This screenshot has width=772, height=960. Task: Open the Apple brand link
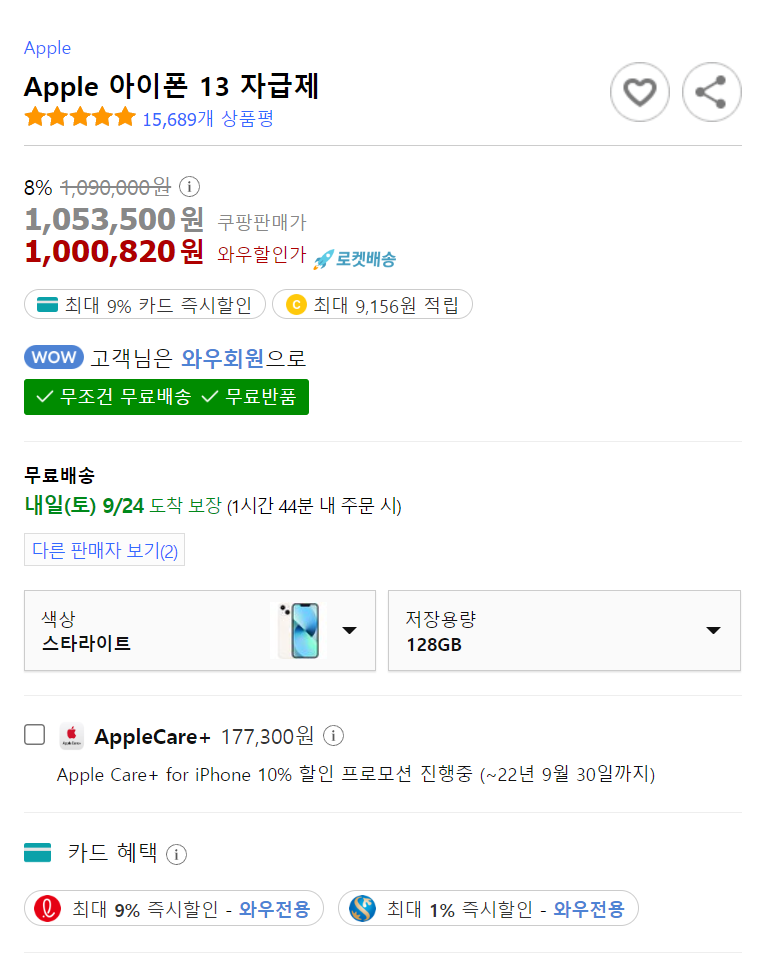47,48
